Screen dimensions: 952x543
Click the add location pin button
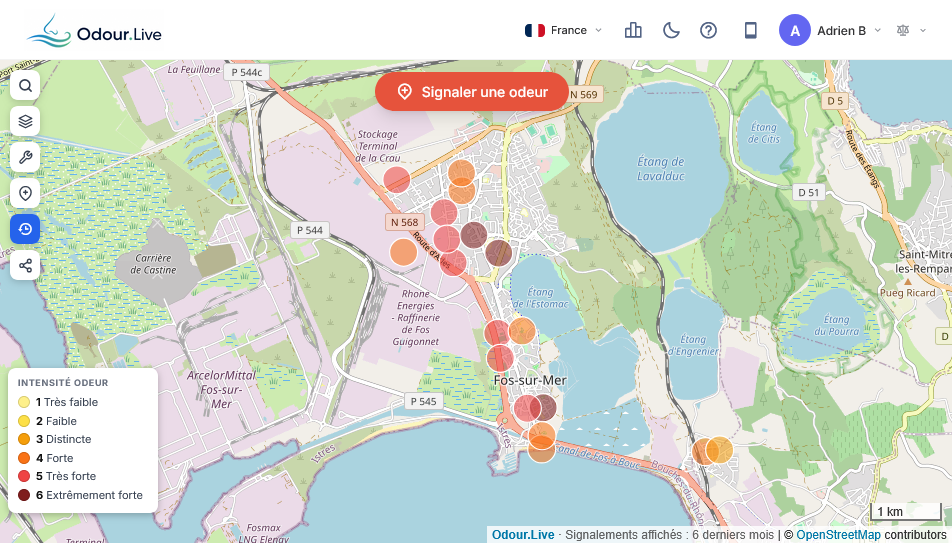25,193
